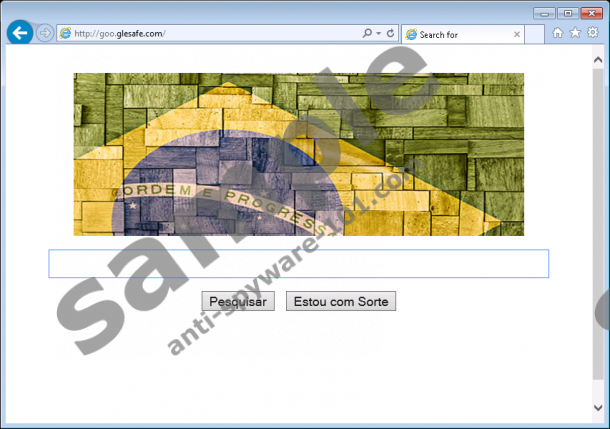This screenshot has width=610, height=429.
Task: Click the vertical scrollbar down arrow
Action: click(598, 416)
